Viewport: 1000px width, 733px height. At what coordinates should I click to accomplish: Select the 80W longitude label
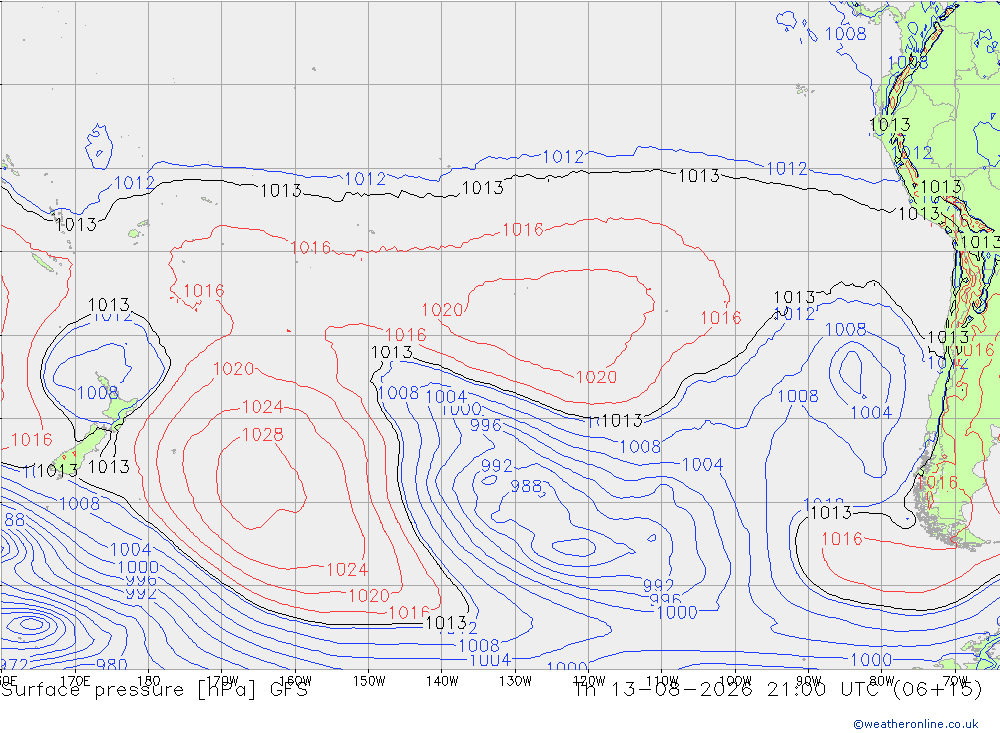pyautogui.click(x=882, y=681)
